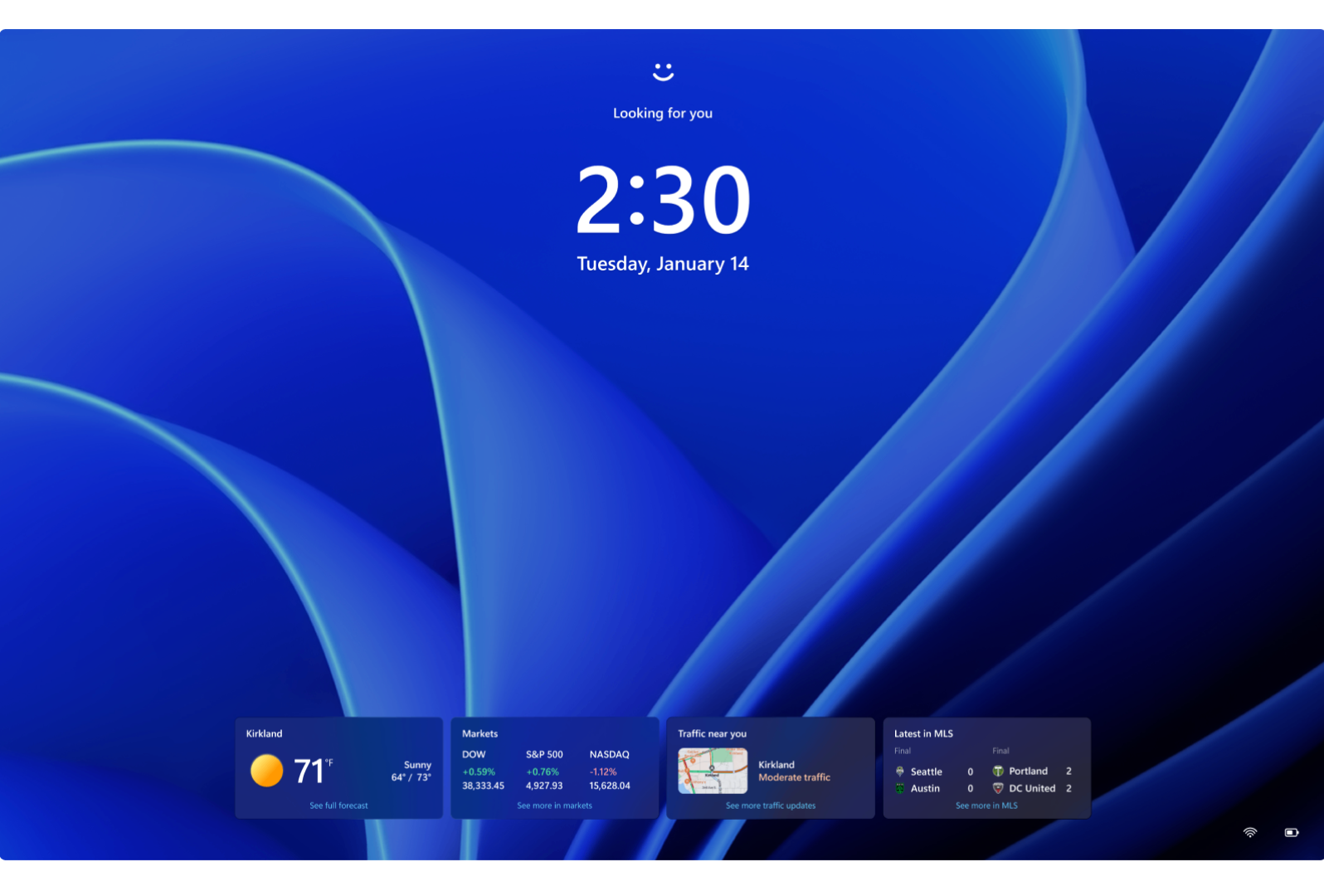1324x896 pixels.
Task: Click the 15,628.04 NASDAQ value
Action: click(610, 786)
